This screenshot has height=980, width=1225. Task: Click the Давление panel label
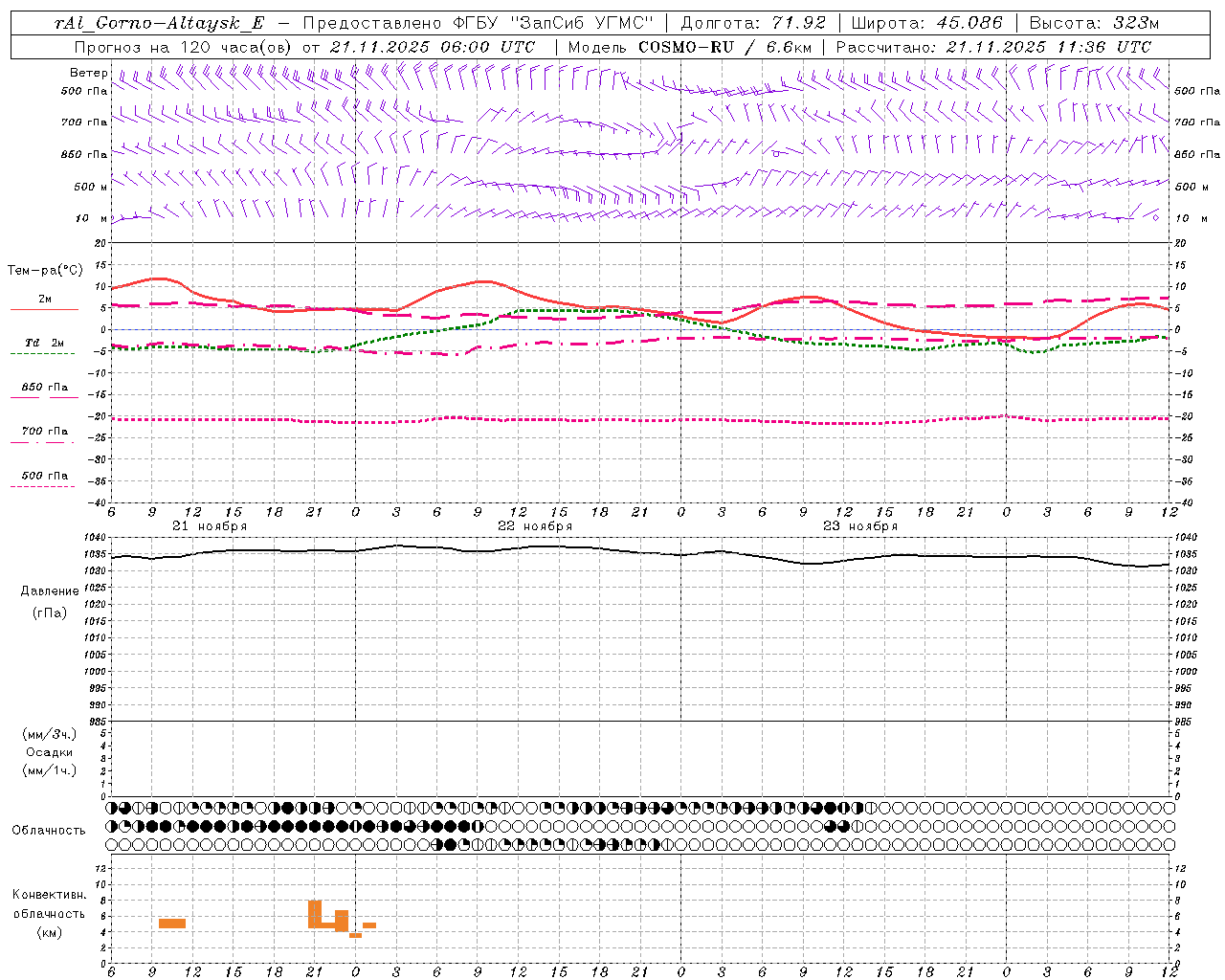49,591
